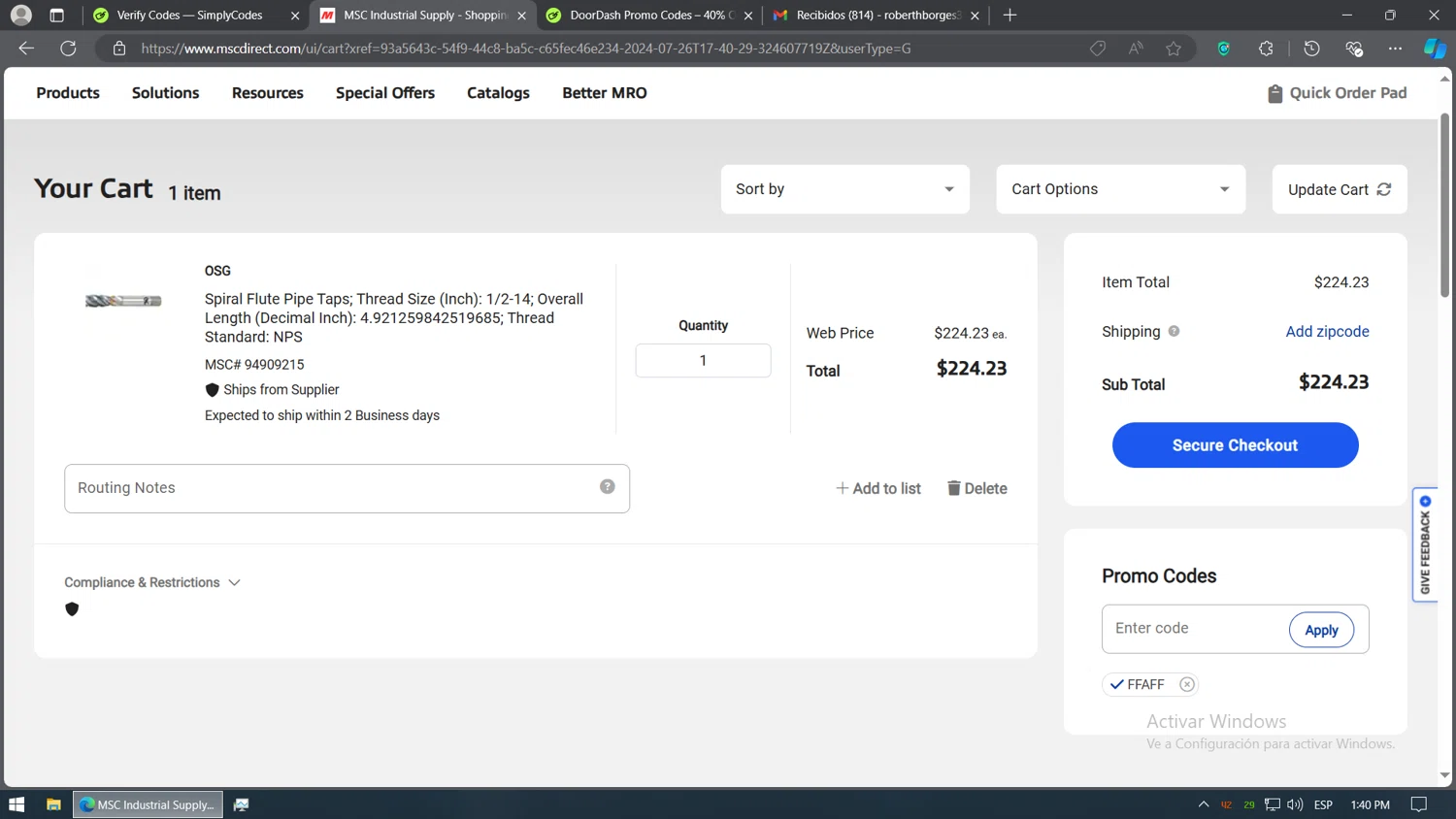1456x819 pixels.
Task: Click the green shield extension icon
Action: pos(1223,49)
